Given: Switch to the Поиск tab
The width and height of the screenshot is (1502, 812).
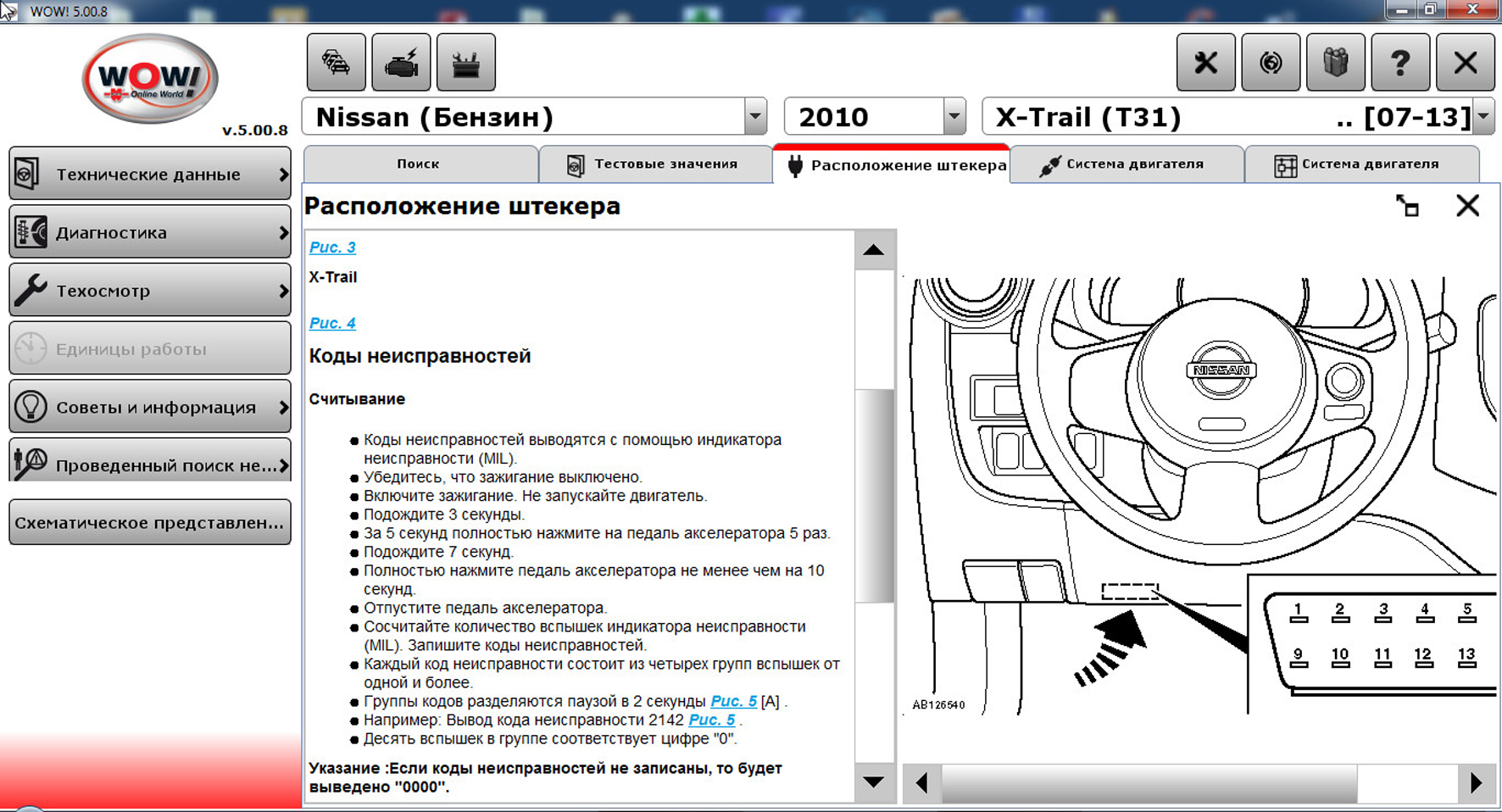Looking at the screenshot, I should point(419,164).
